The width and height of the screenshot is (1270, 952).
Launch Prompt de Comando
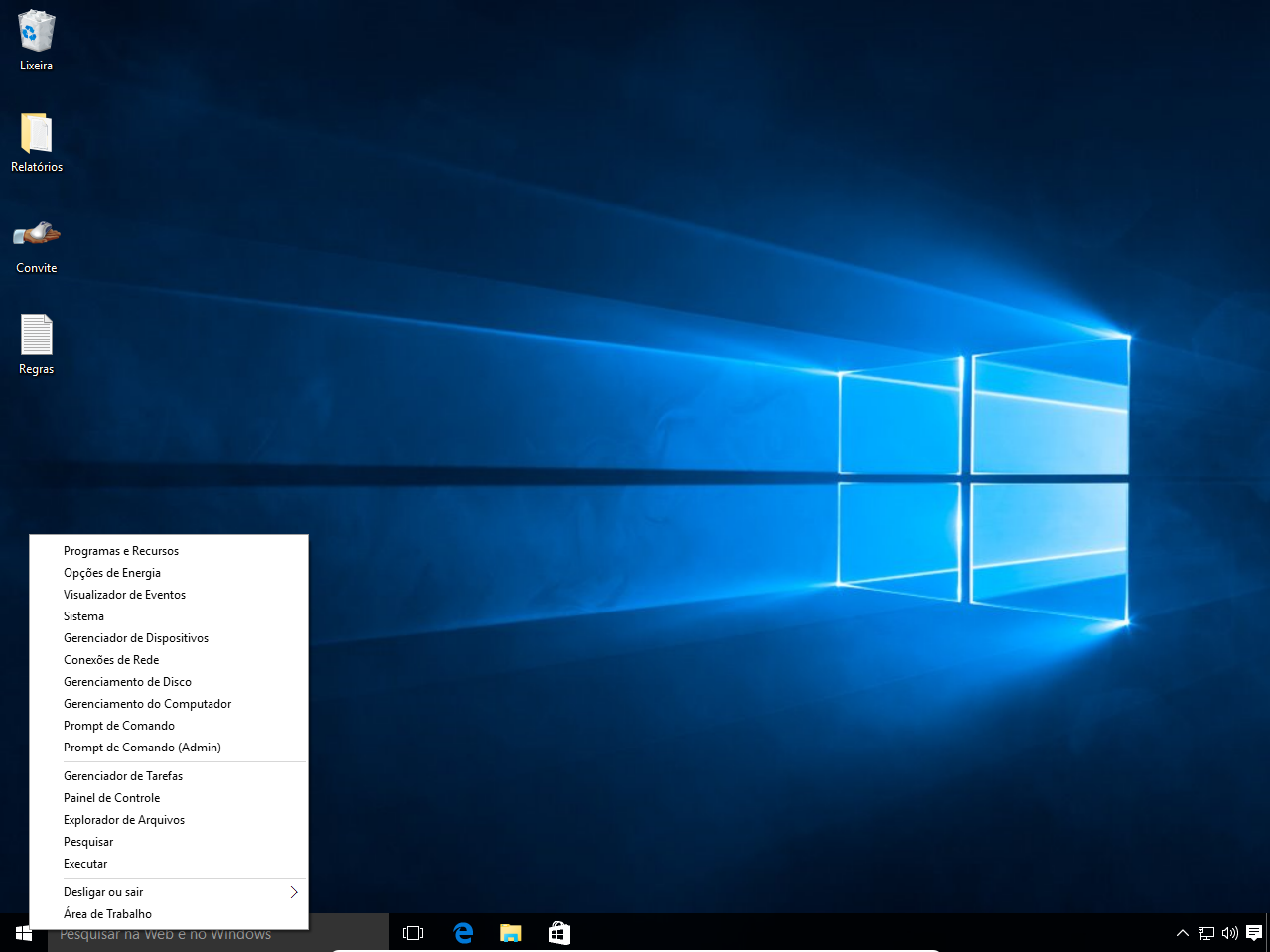point(169,726)
